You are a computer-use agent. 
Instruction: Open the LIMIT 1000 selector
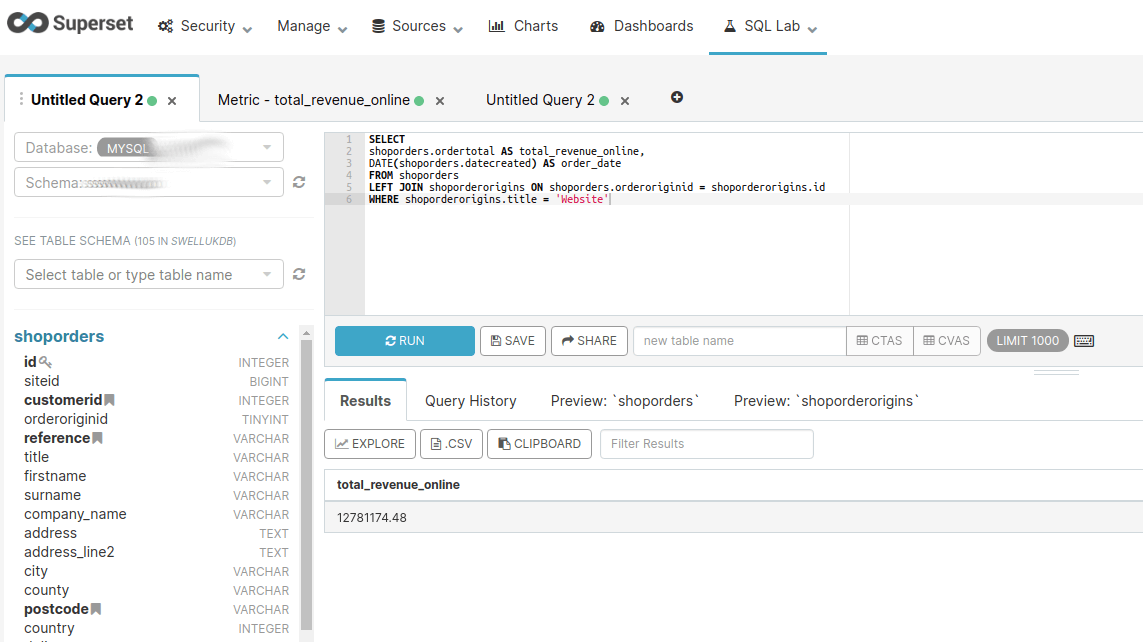[x=1027, y=341]
